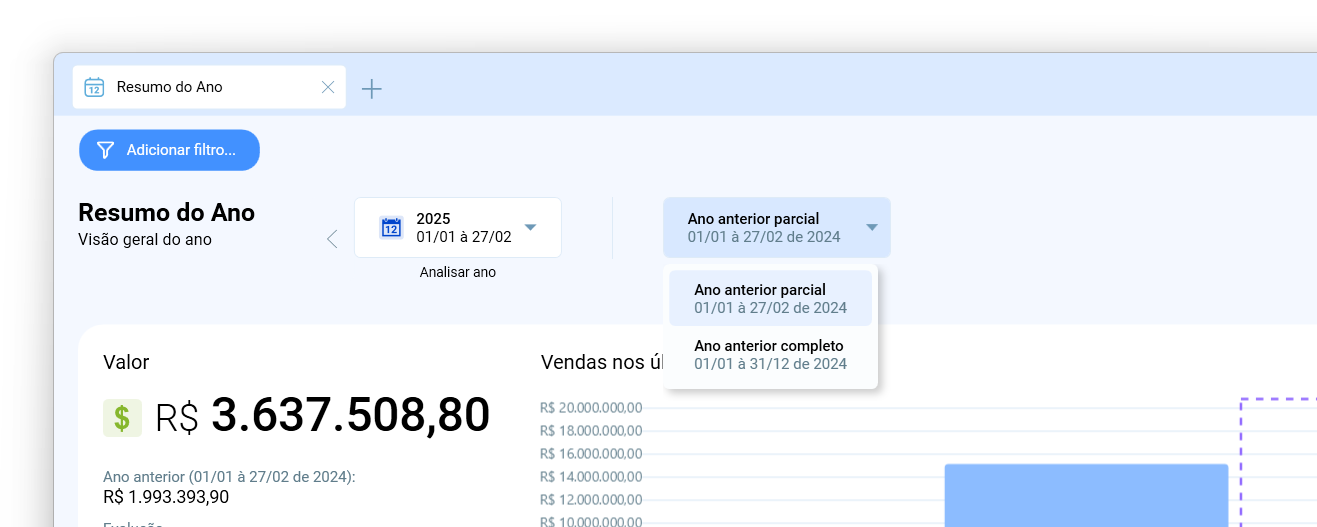Click the R$ 12.000.000,00 axis label

click(590, 500)
